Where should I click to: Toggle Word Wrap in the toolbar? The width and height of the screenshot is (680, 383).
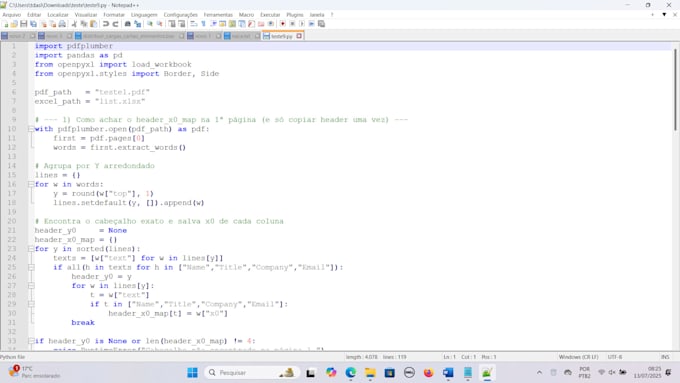coord(193,24)
